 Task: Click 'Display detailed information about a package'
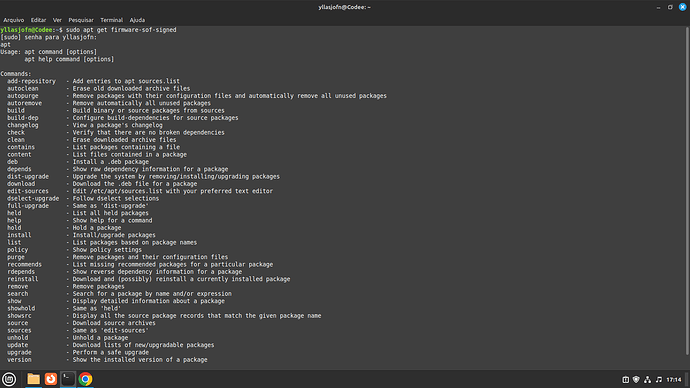pyautogui.click(x=148, y=301)
